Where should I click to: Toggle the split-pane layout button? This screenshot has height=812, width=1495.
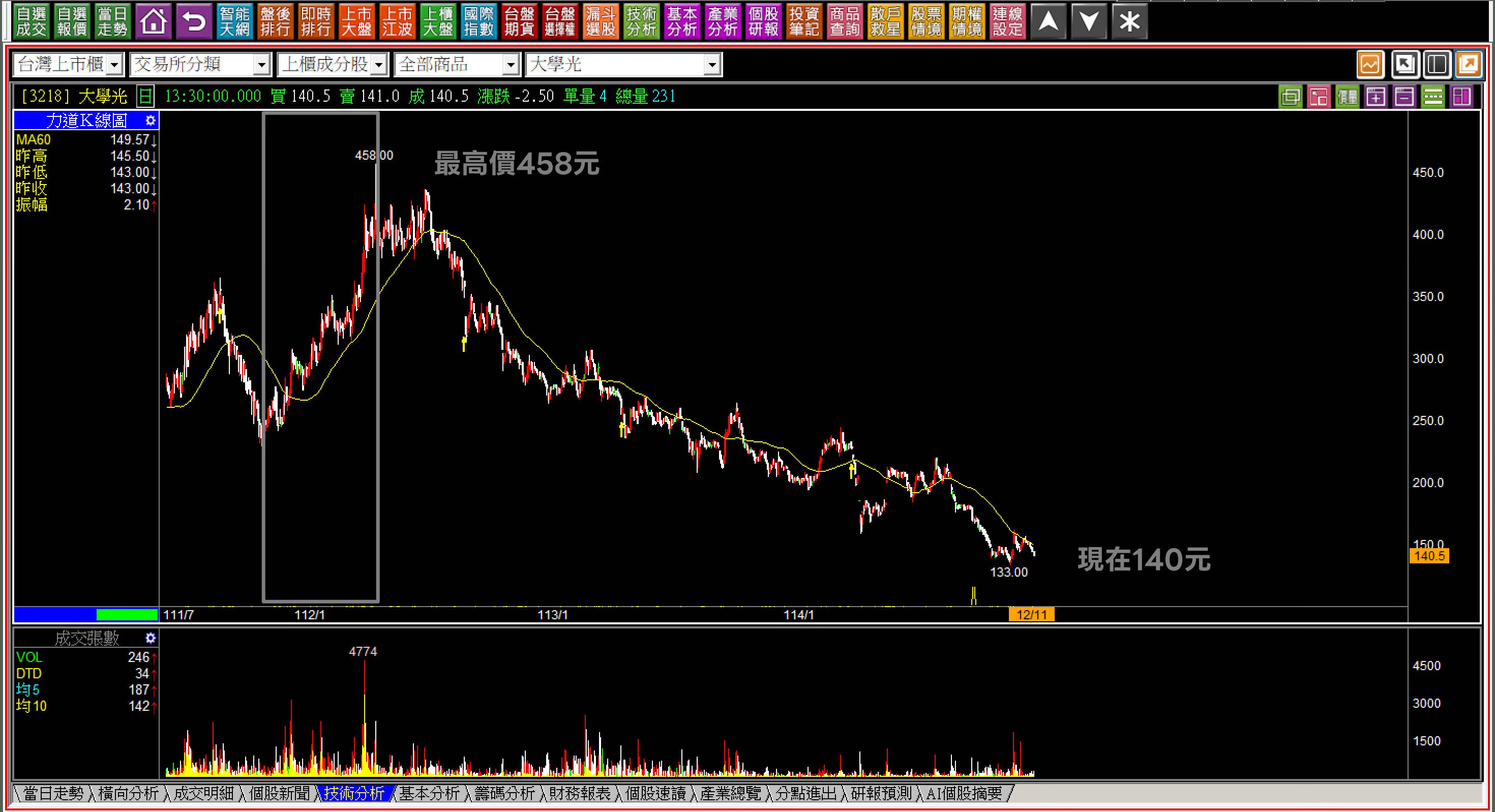[1437, 65]
